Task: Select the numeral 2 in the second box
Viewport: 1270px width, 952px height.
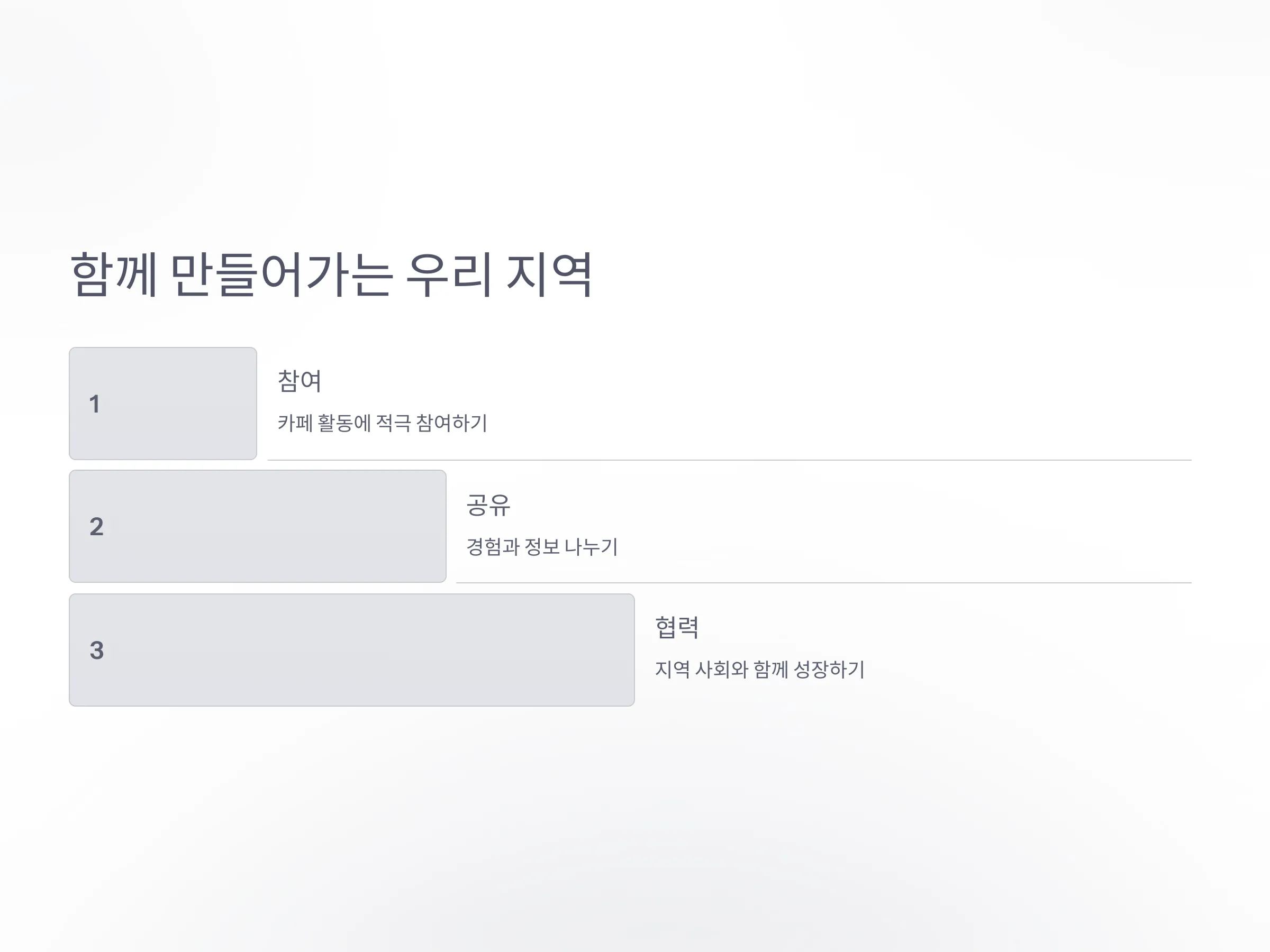Action: click(96, 527)
